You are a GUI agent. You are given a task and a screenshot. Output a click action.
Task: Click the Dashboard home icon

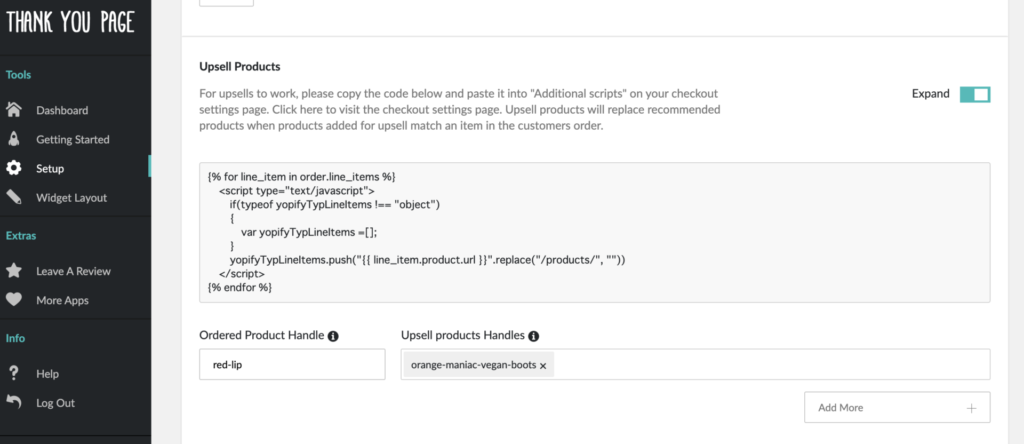pos(14,110)
